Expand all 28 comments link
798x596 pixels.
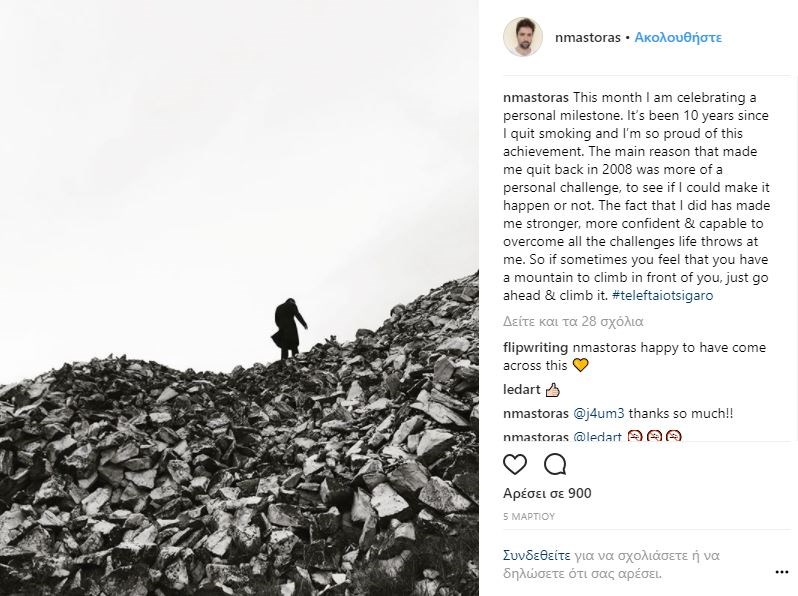pyautogui.click(x=572, y=322)
